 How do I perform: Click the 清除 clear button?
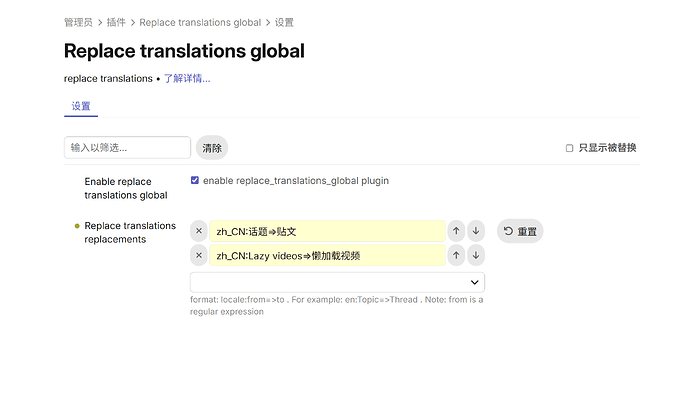[212, 148]
